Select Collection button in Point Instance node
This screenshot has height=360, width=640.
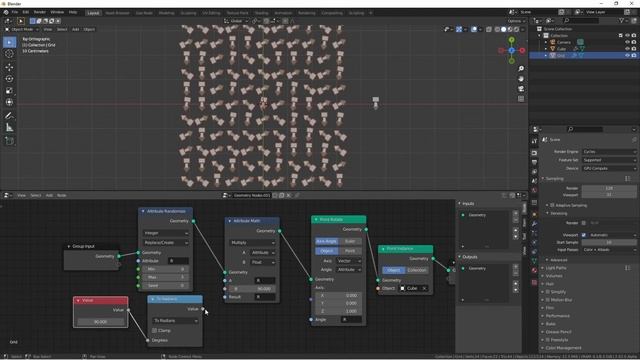[x=417, y=270]
